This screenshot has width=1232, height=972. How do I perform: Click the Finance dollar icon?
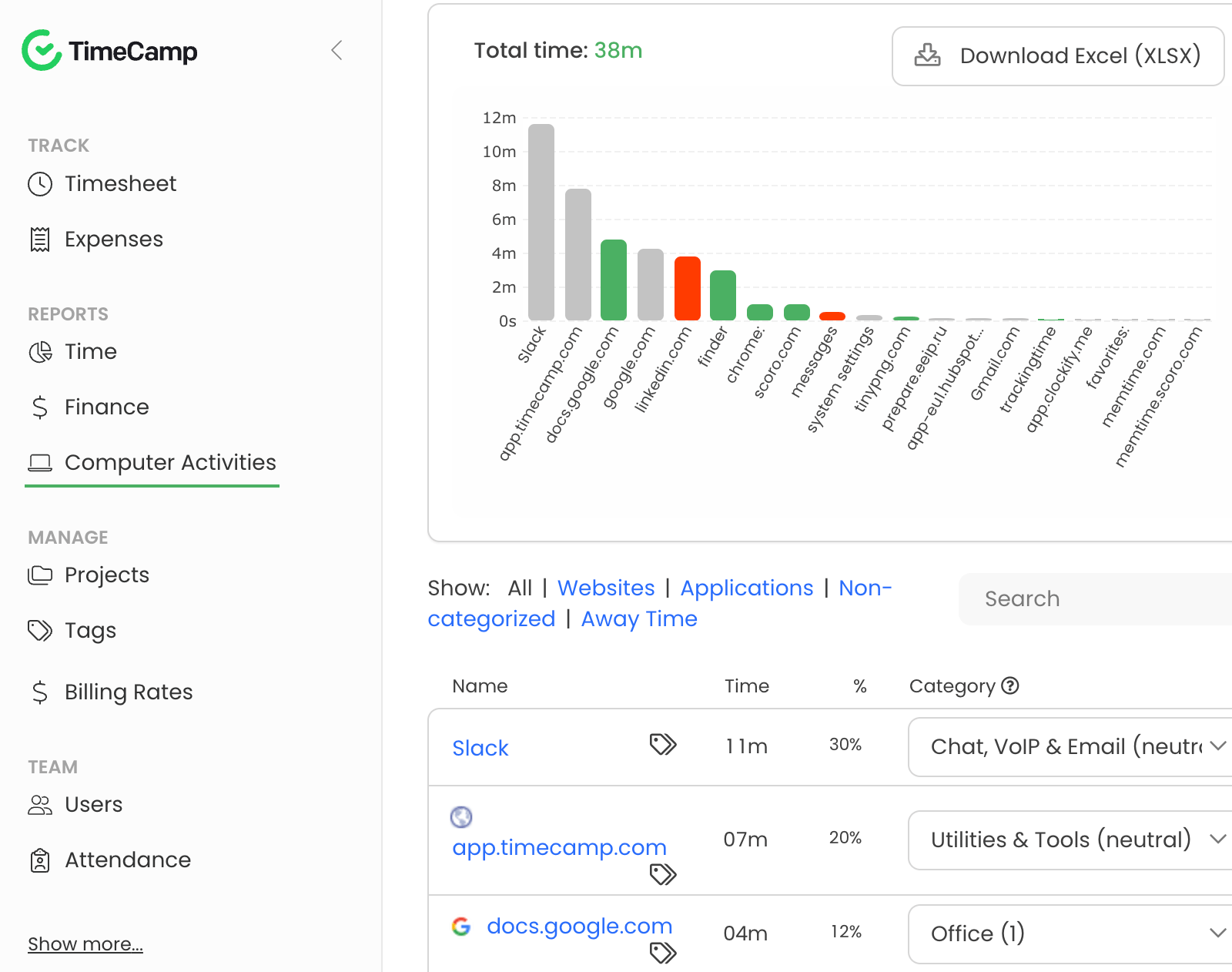[x=40, y=407]
